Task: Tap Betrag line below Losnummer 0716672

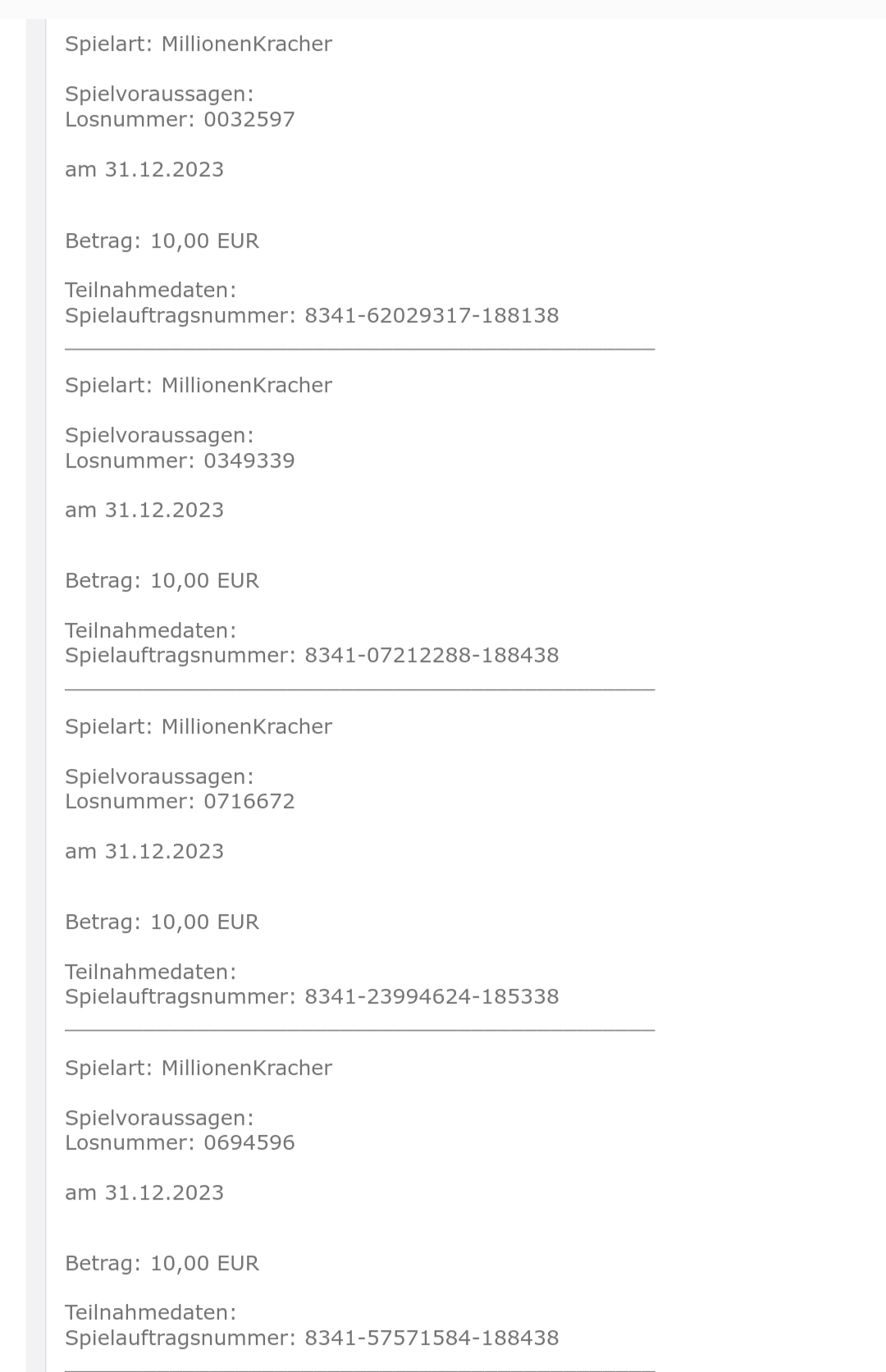Action: 162,922
